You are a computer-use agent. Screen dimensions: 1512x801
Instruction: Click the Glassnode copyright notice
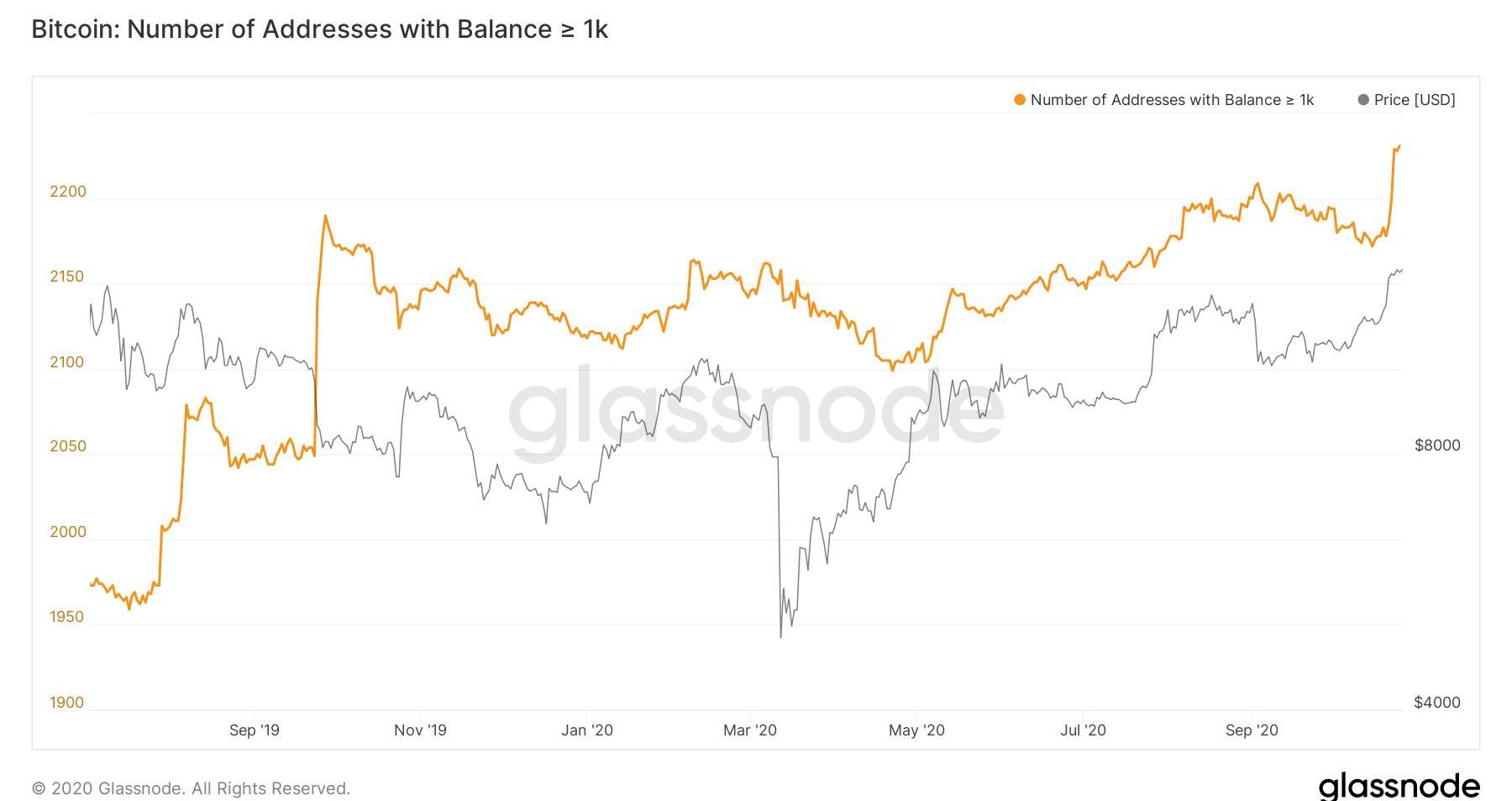point(191,788)
